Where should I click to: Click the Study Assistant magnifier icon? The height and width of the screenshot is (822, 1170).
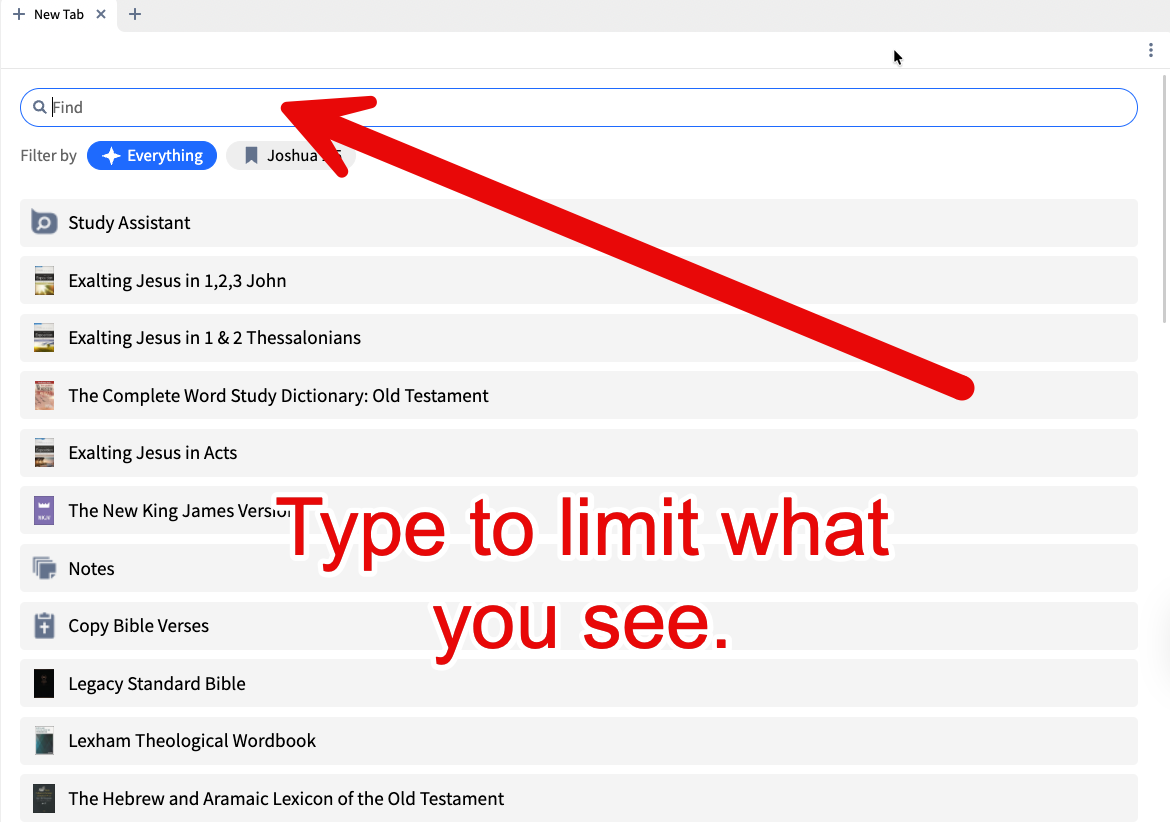coord(44,222)
